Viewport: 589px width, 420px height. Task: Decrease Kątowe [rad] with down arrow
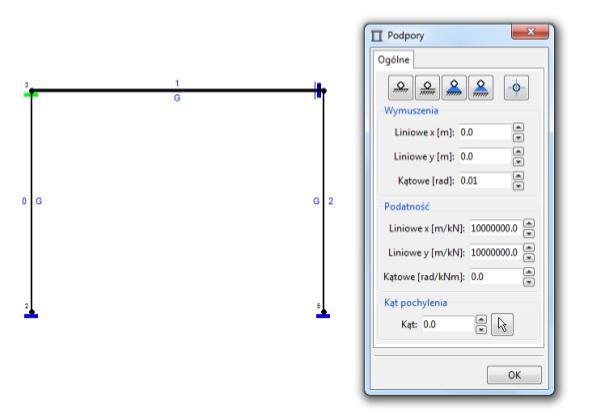pos(518,186)
